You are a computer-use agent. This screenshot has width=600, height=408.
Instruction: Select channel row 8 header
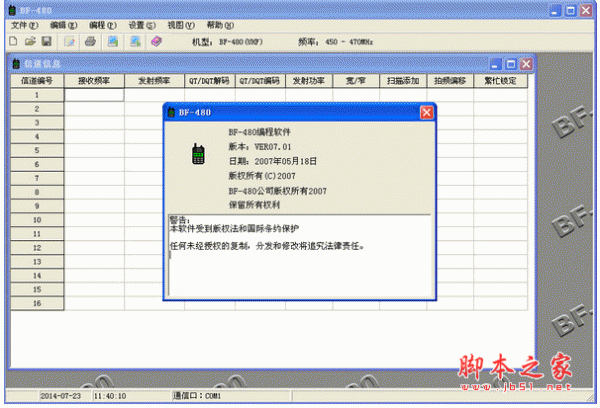(x=37, y=192)
